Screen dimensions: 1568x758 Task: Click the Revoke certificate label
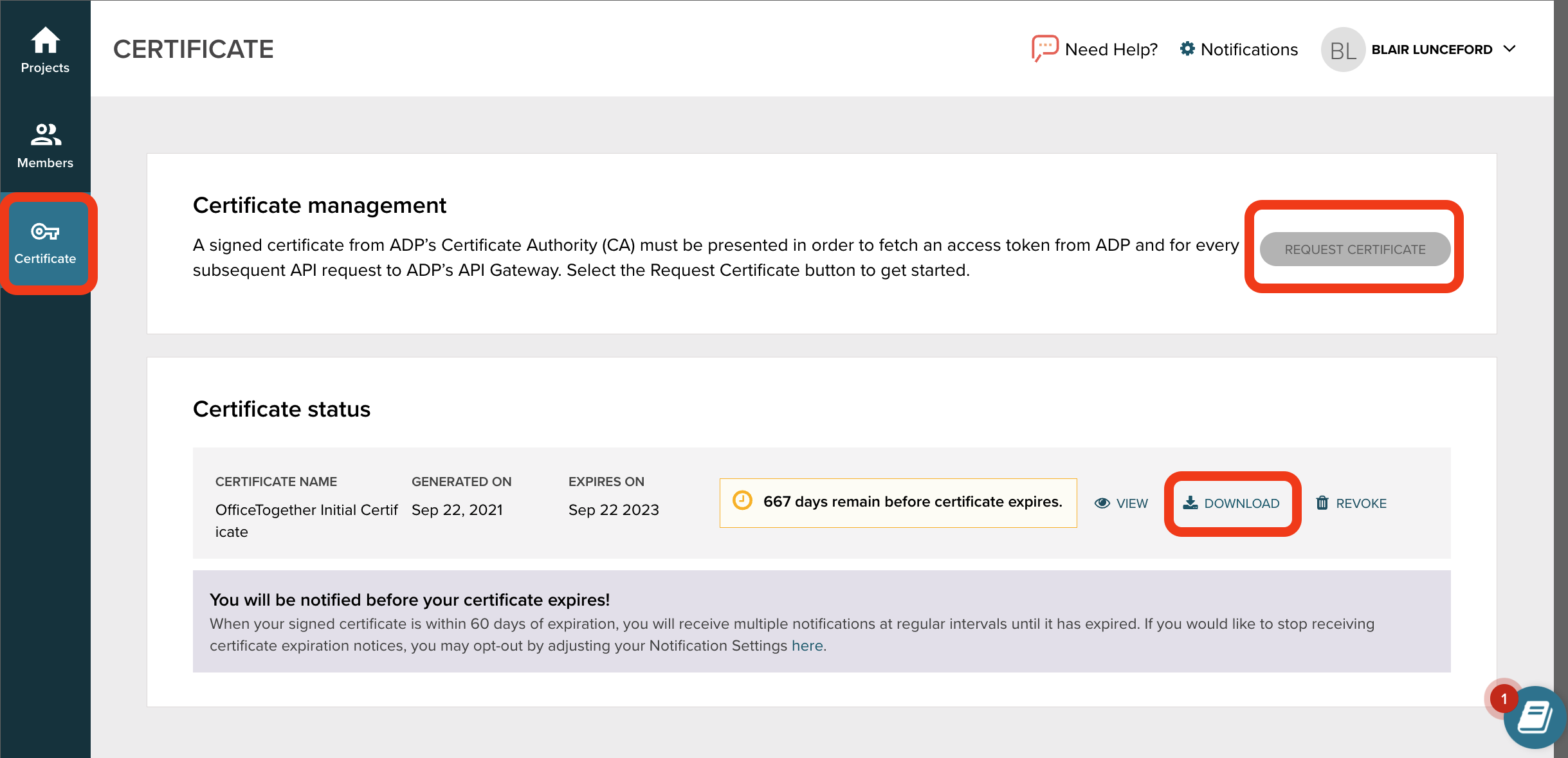point(1361,503)
